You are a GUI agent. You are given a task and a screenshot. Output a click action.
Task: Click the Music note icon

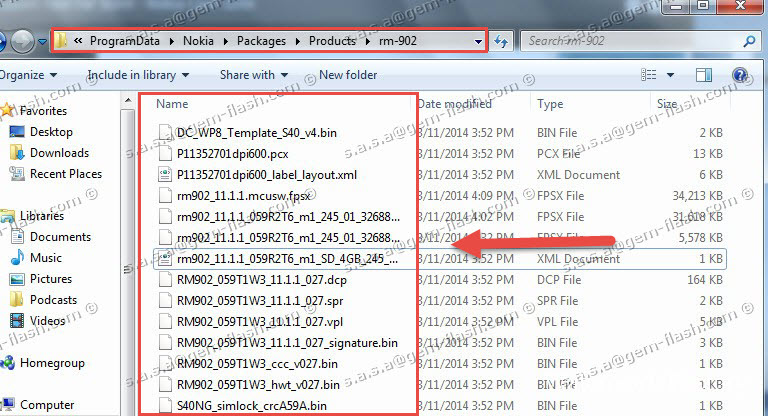tap(17, 257)
